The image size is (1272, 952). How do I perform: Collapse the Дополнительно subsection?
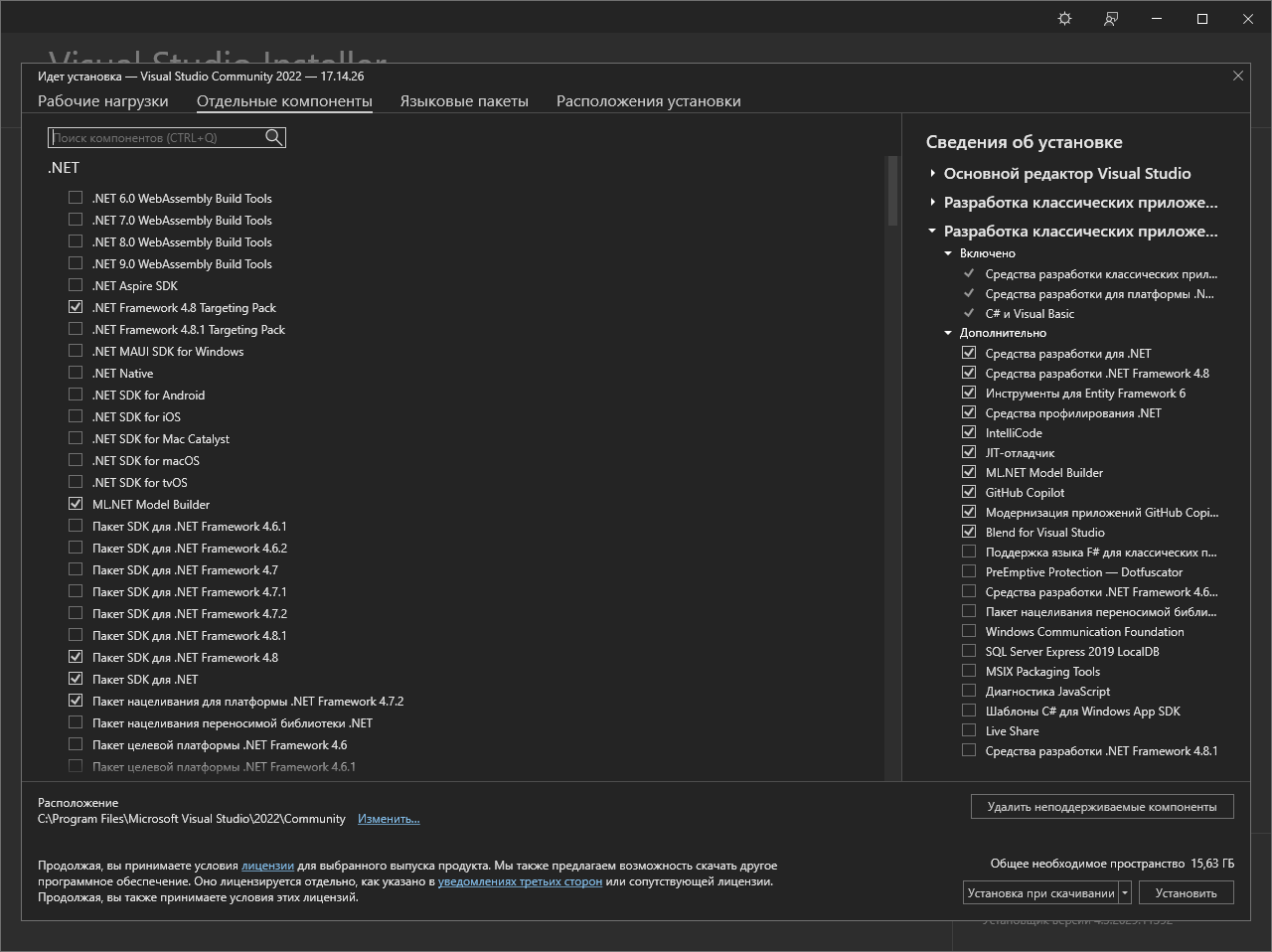point(948,333)
